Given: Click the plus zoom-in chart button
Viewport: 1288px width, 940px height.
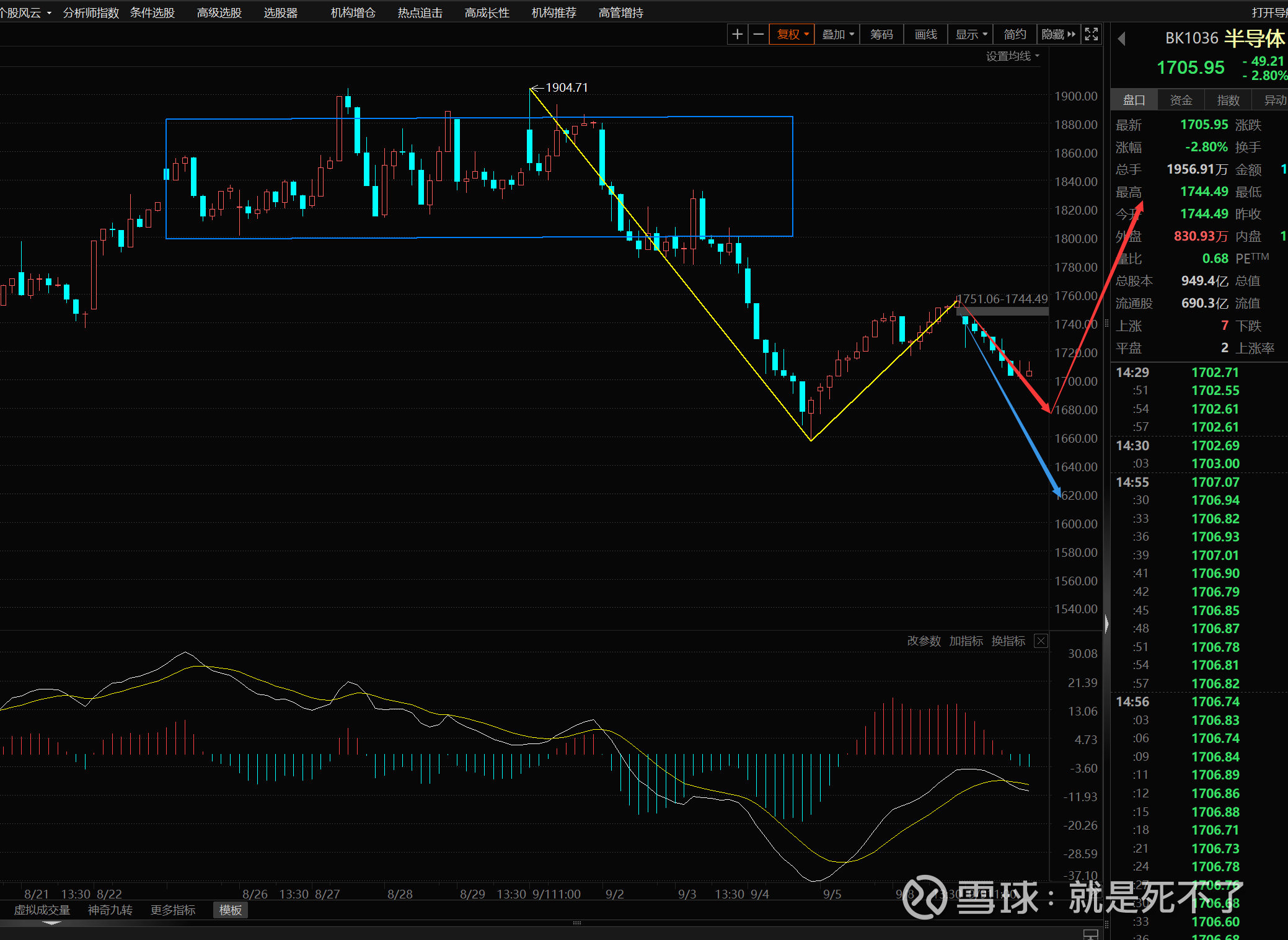Looking at the screenshot, I should 737,35.
